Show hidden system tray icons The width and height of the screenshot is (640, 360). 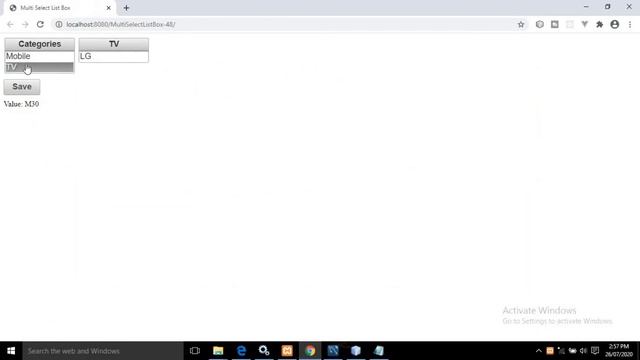point(539,351)
